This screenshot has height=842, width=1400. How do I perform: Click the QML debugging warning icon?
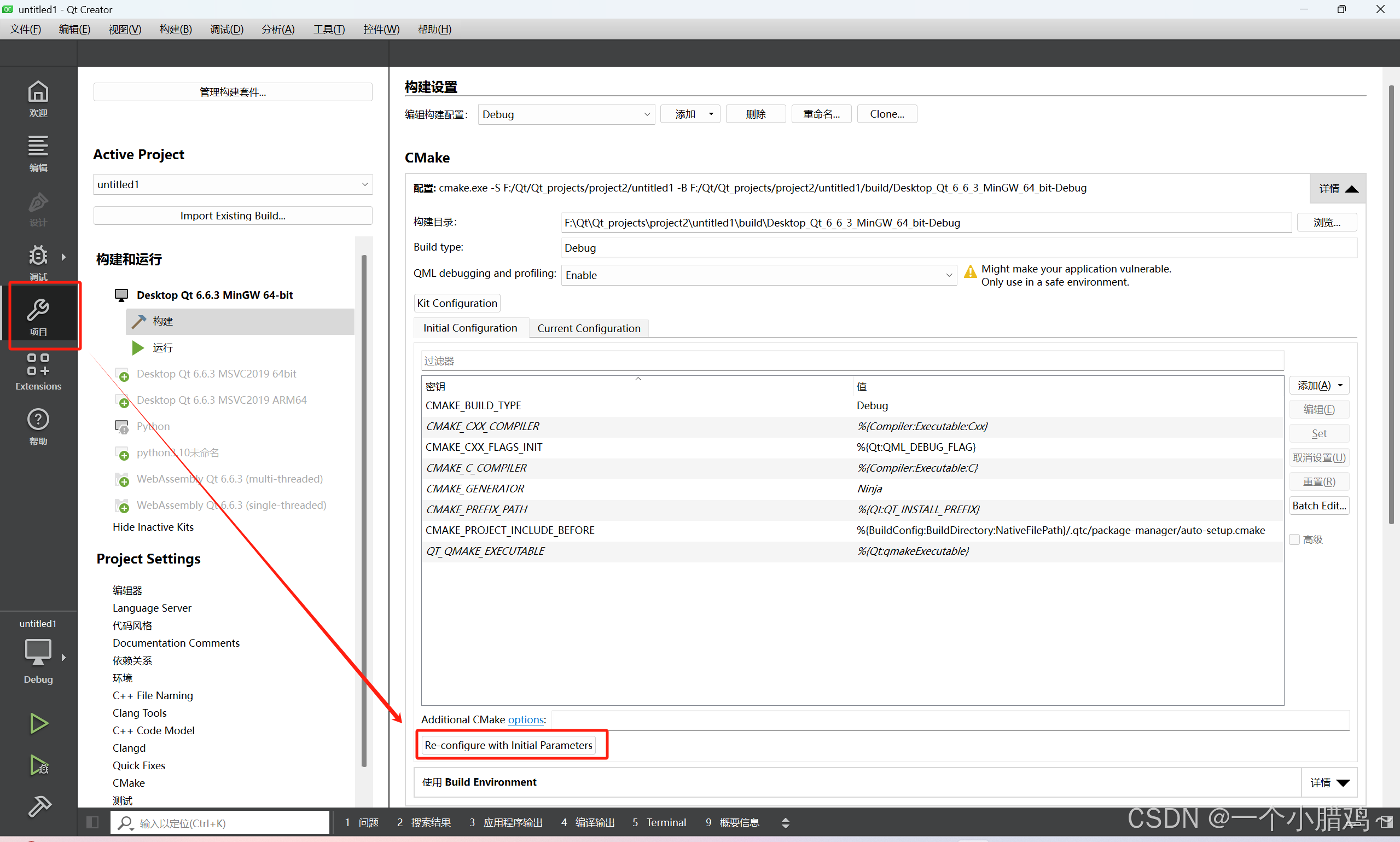tap(970, 272)
